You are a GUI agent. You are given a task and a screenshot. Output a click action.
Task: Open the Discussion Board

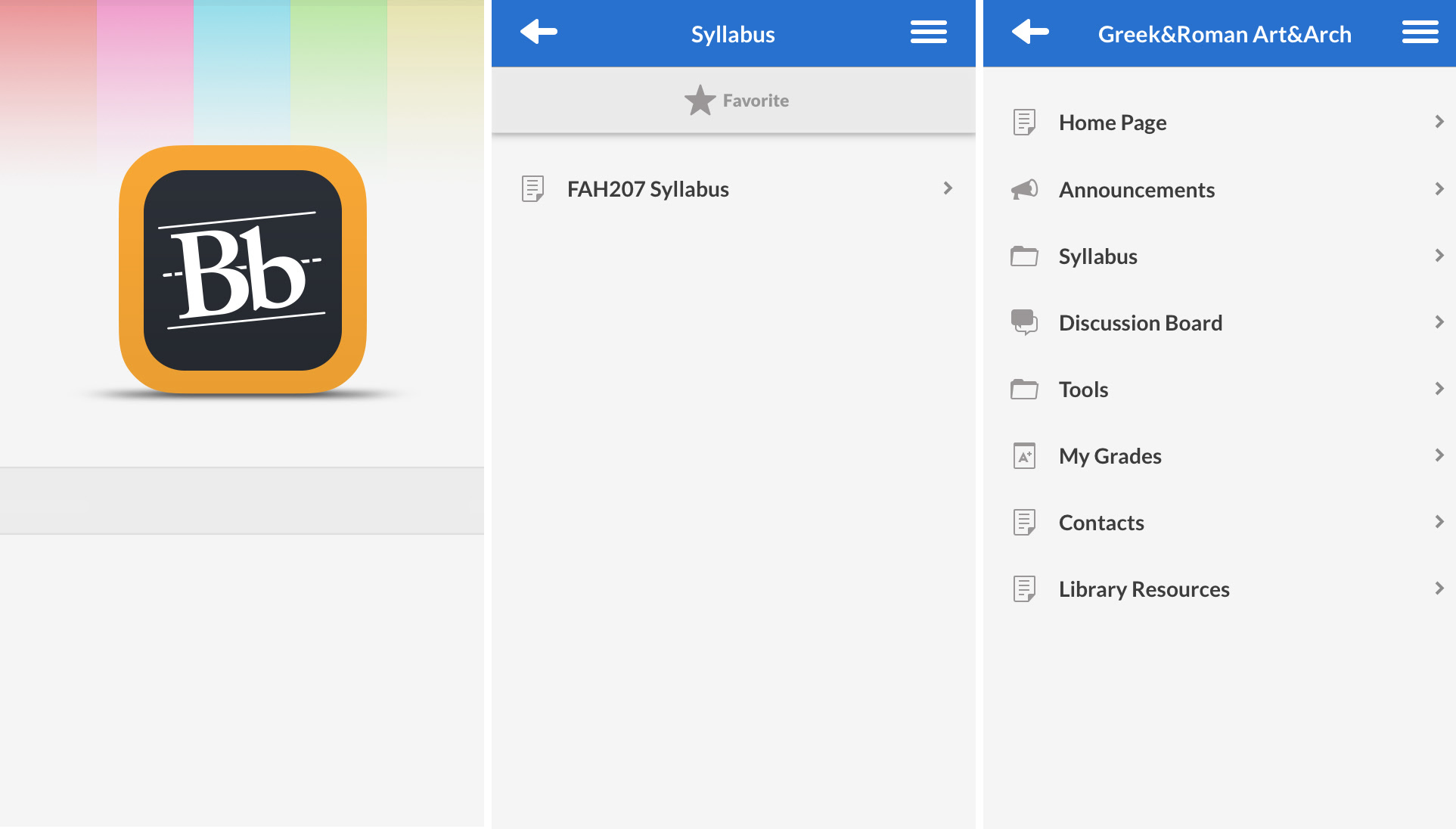(1219, 322)
